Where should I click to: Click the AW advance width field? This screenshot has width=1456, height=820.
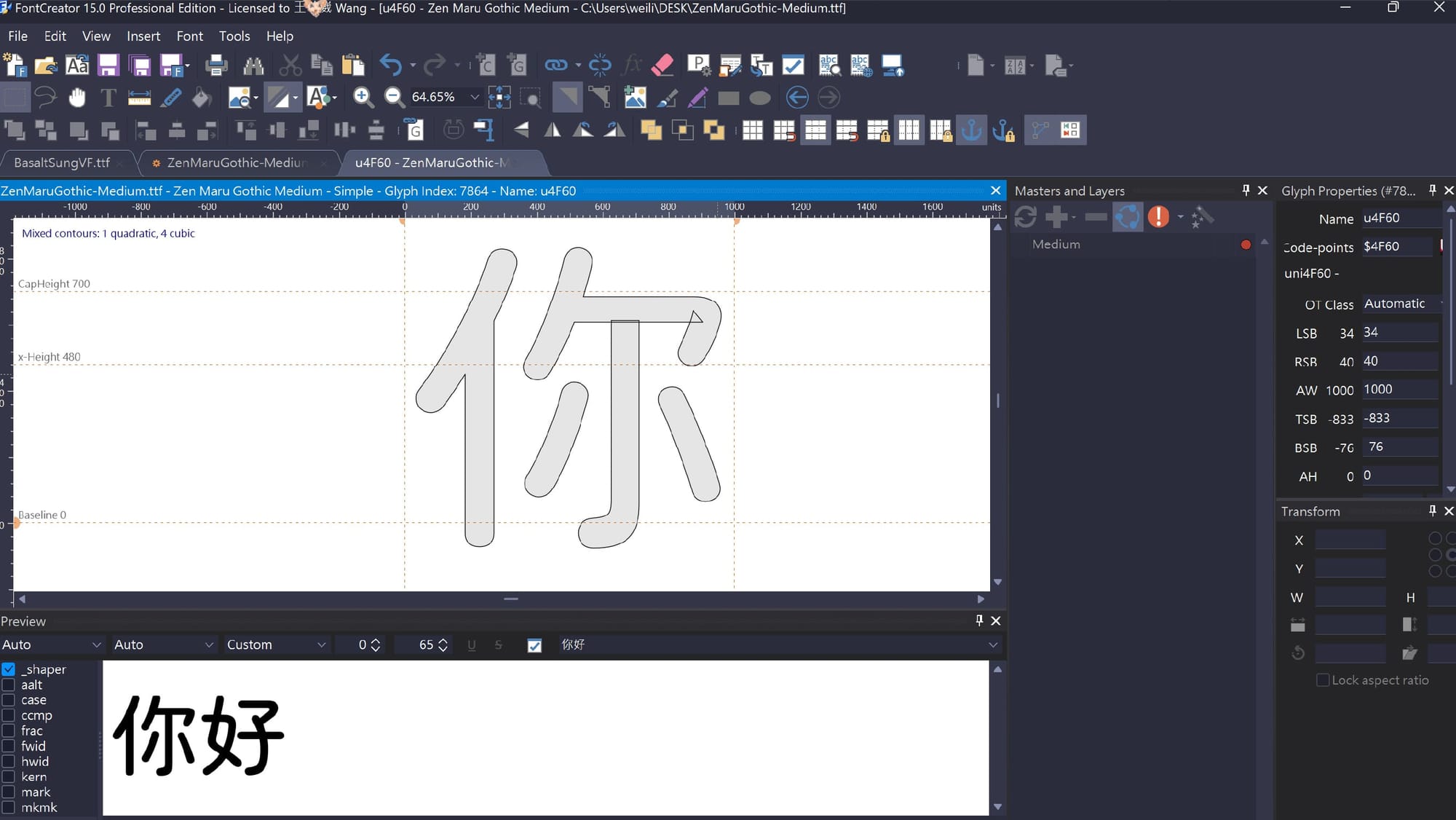[1398, 390]
